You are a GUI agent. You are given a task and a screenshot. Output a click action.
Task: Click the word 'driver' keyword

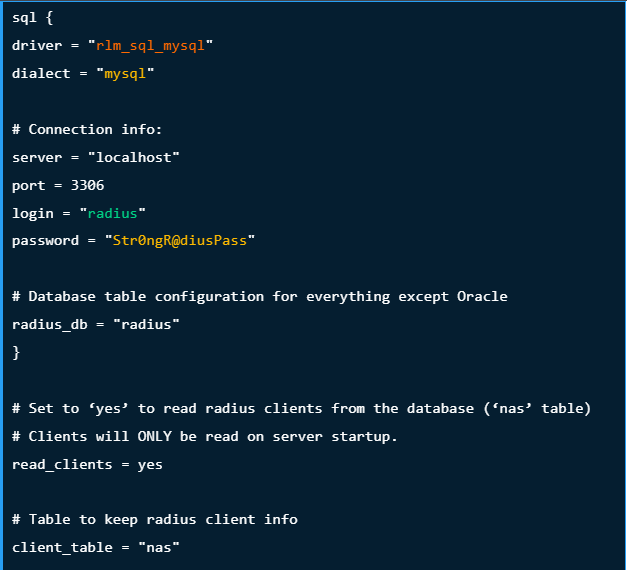(x=37, y=46)
